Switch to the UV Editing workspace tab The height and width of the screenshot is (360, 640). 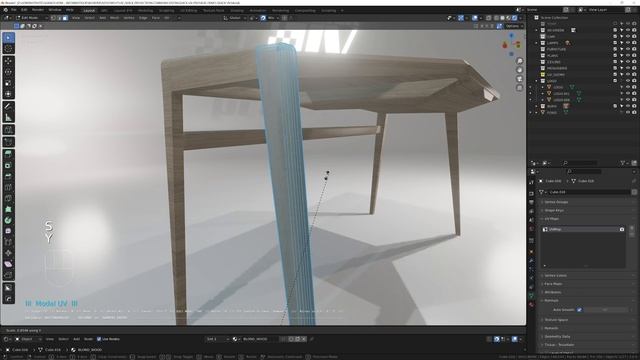pos(189,11)
